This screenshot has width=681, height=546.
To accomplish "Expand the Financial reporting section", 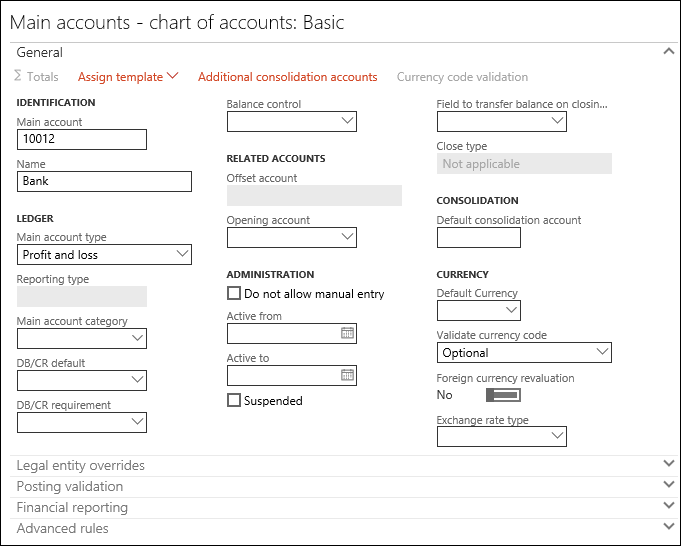I will [668, 507].
